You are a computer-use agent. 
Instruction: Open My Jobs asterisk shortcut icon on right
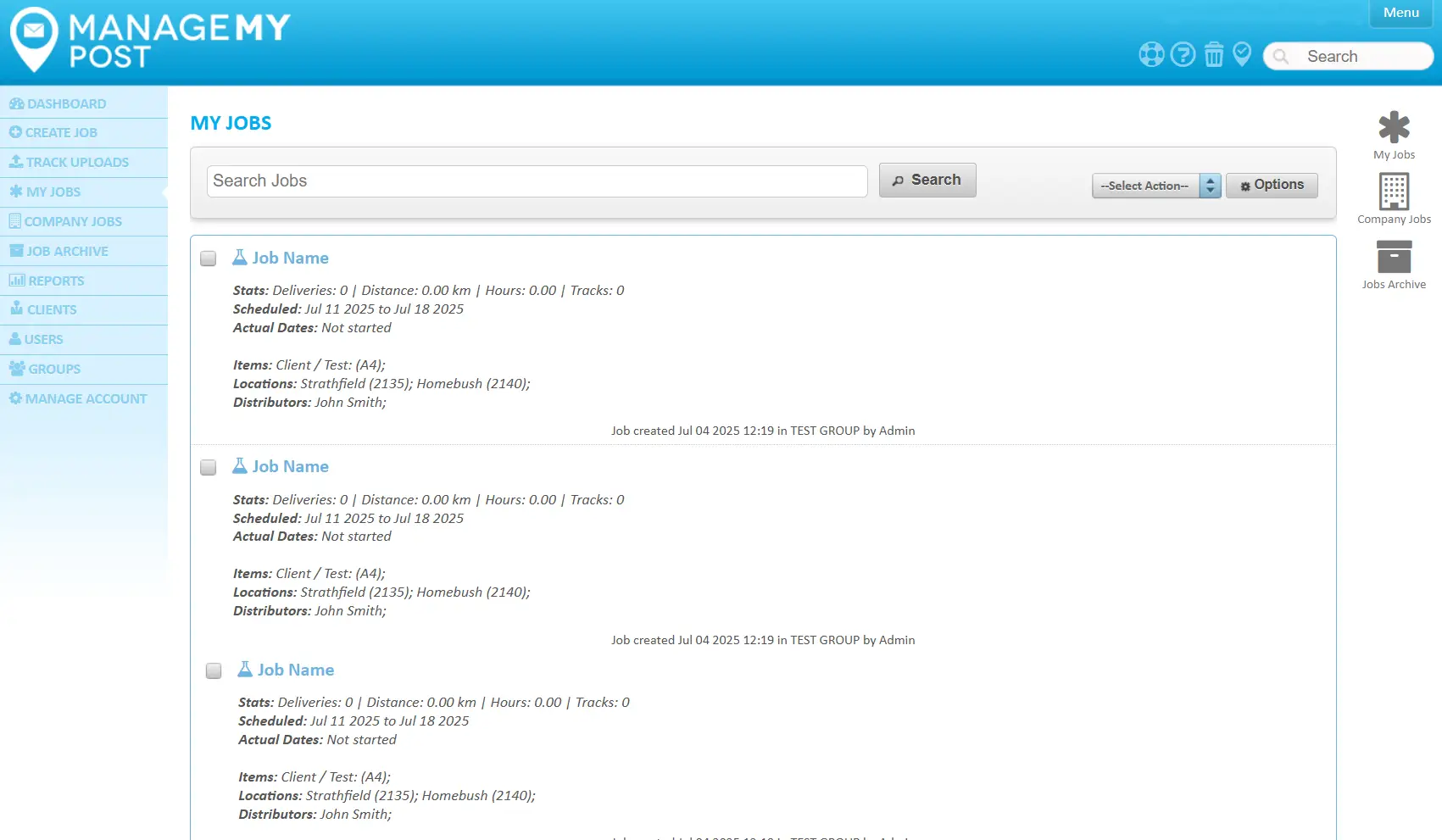1394,127
